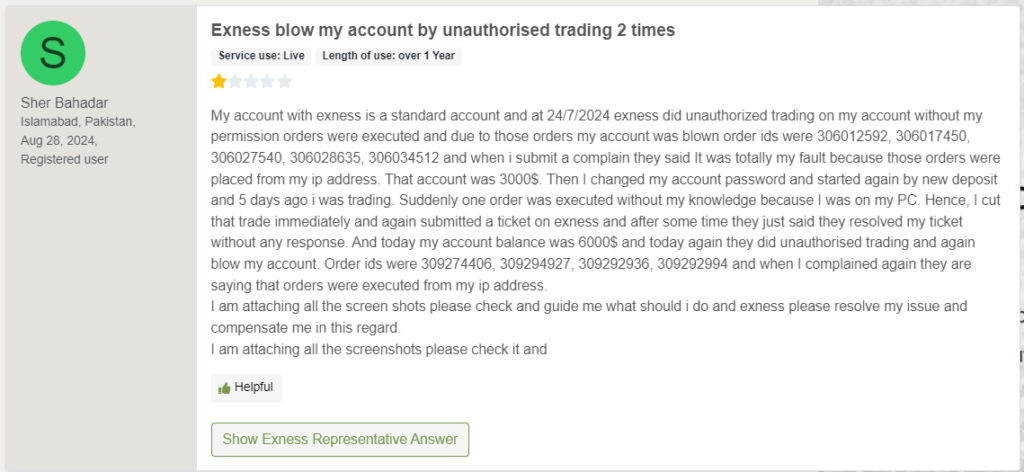Click the Registered user label
The height and width of the screenshot is (472, 1024).
(x=65, y=159)
